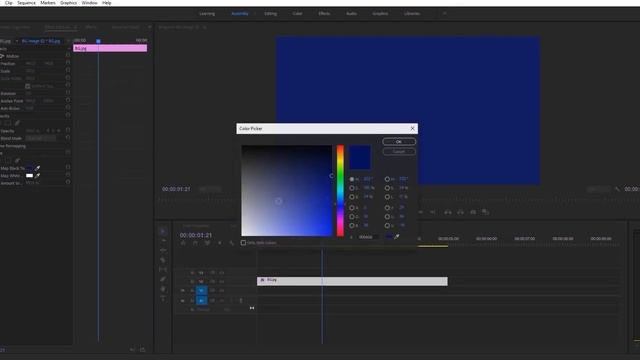Switch to the Libraries workspace tab
640x360 pixels.
coord(412,13)
